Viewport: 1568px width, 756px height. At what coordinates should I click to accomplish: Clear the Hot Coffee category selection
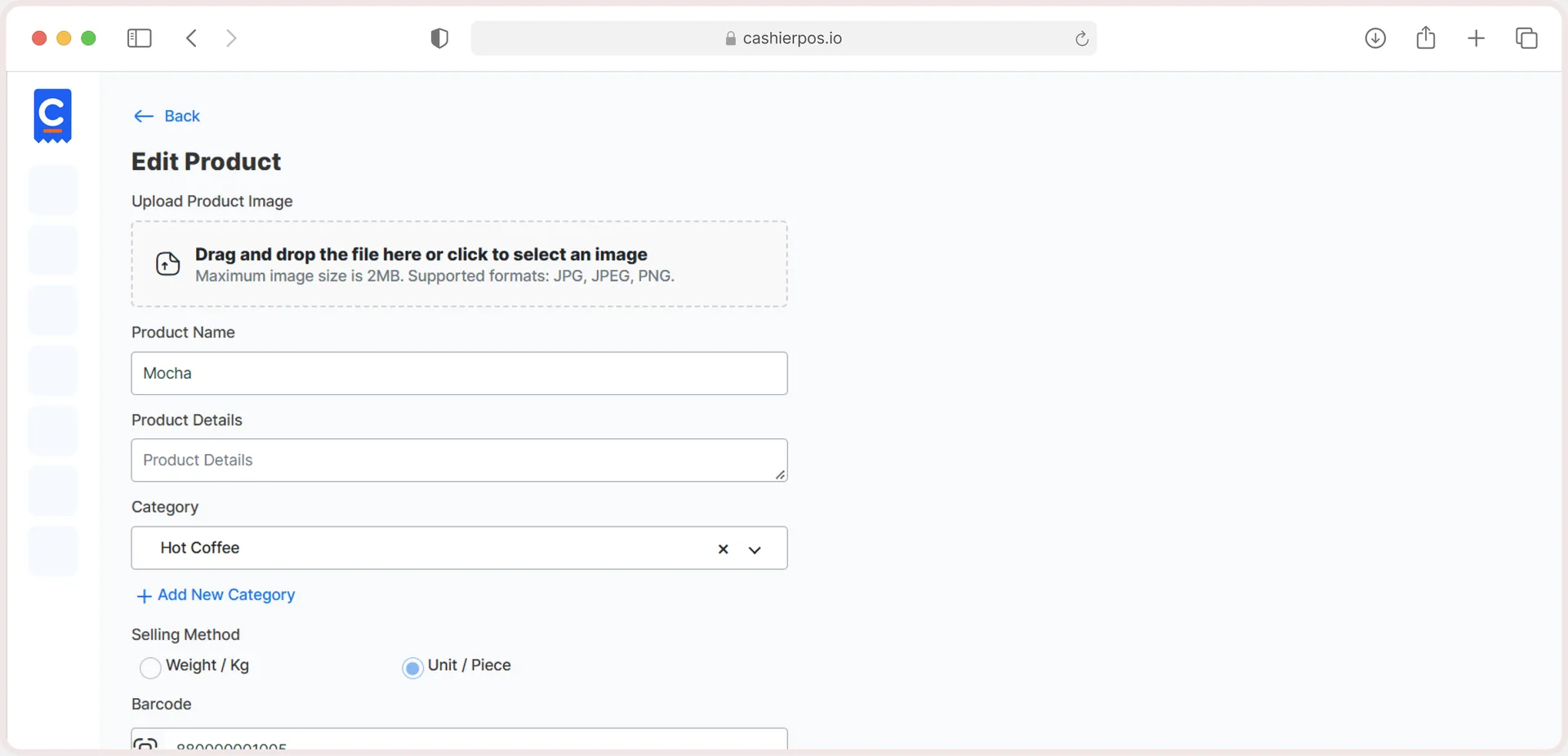pyautogui.click(x=723, y=549)
